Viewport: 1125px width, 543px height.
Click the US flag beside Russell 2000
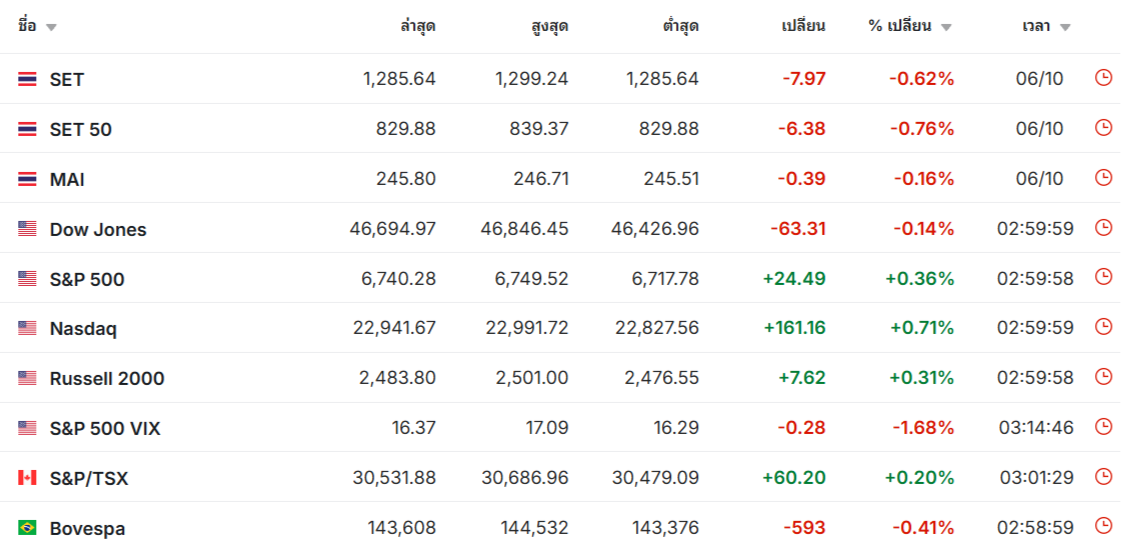[x=27, y=378]
